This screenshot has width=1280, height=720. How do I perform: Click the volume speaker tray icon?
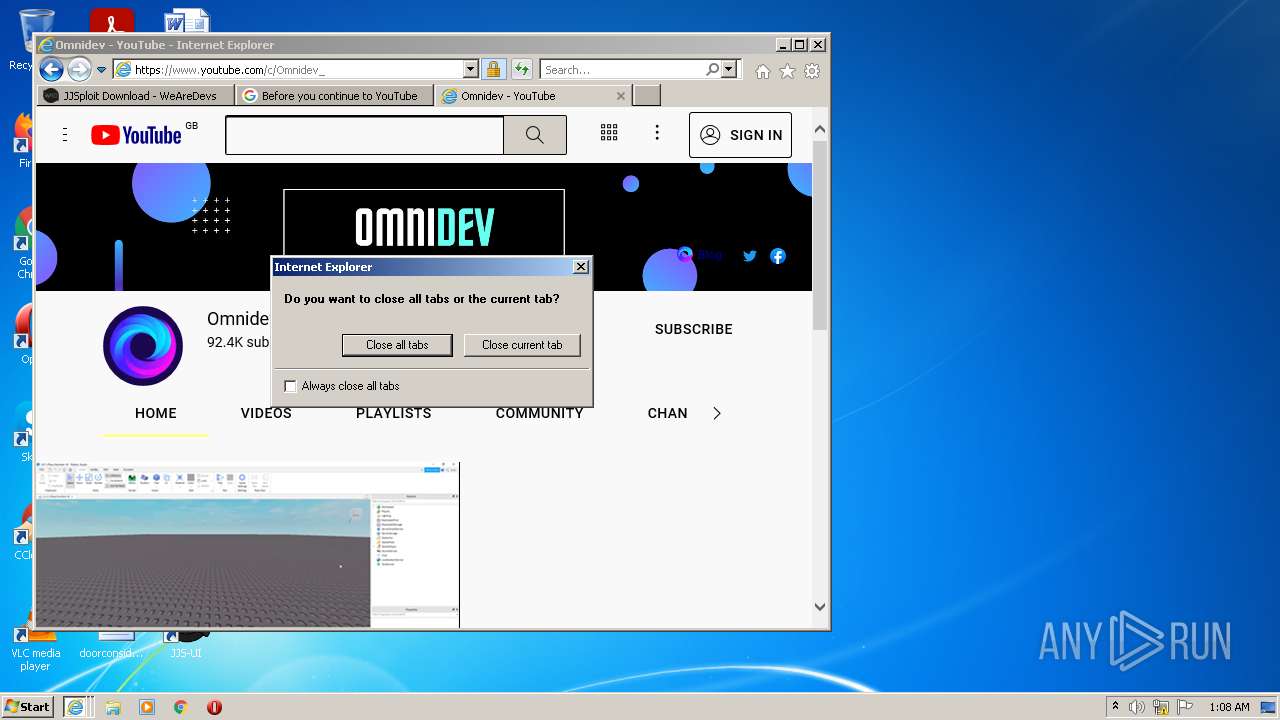pos(1137,707)
